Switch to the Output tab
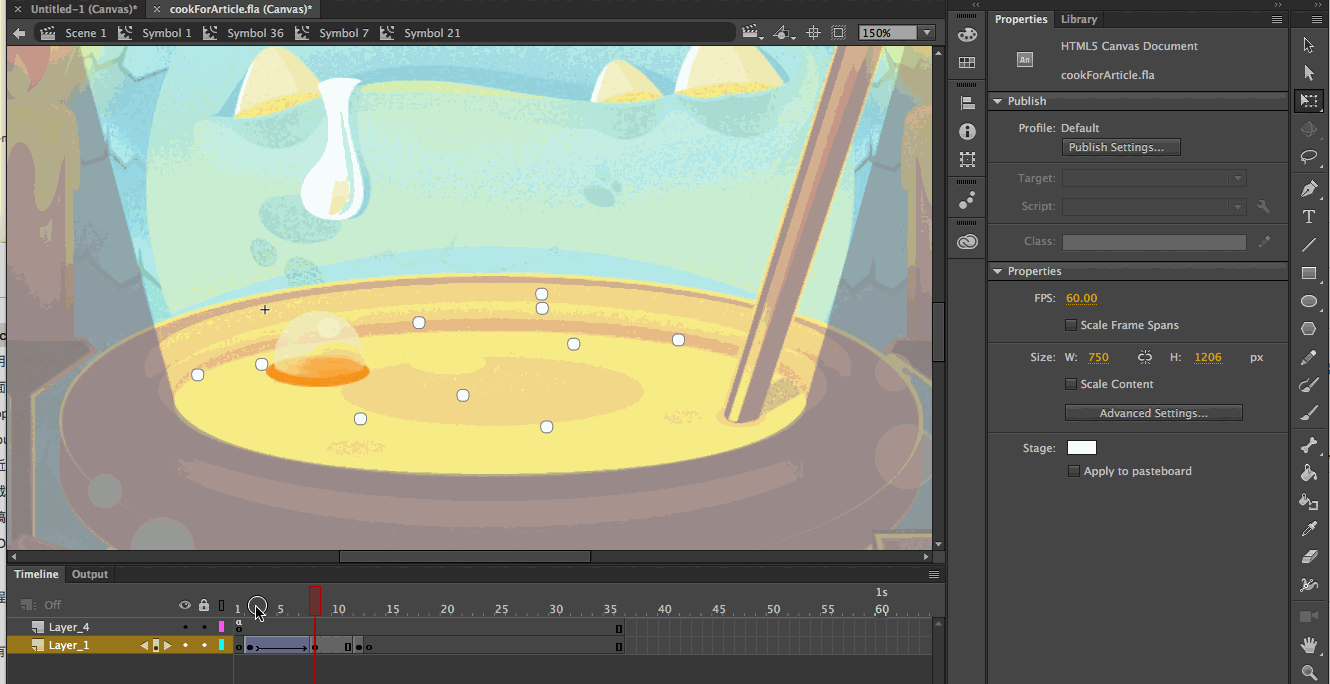Viewport: 1330px width, 684px height. [89, 574]
